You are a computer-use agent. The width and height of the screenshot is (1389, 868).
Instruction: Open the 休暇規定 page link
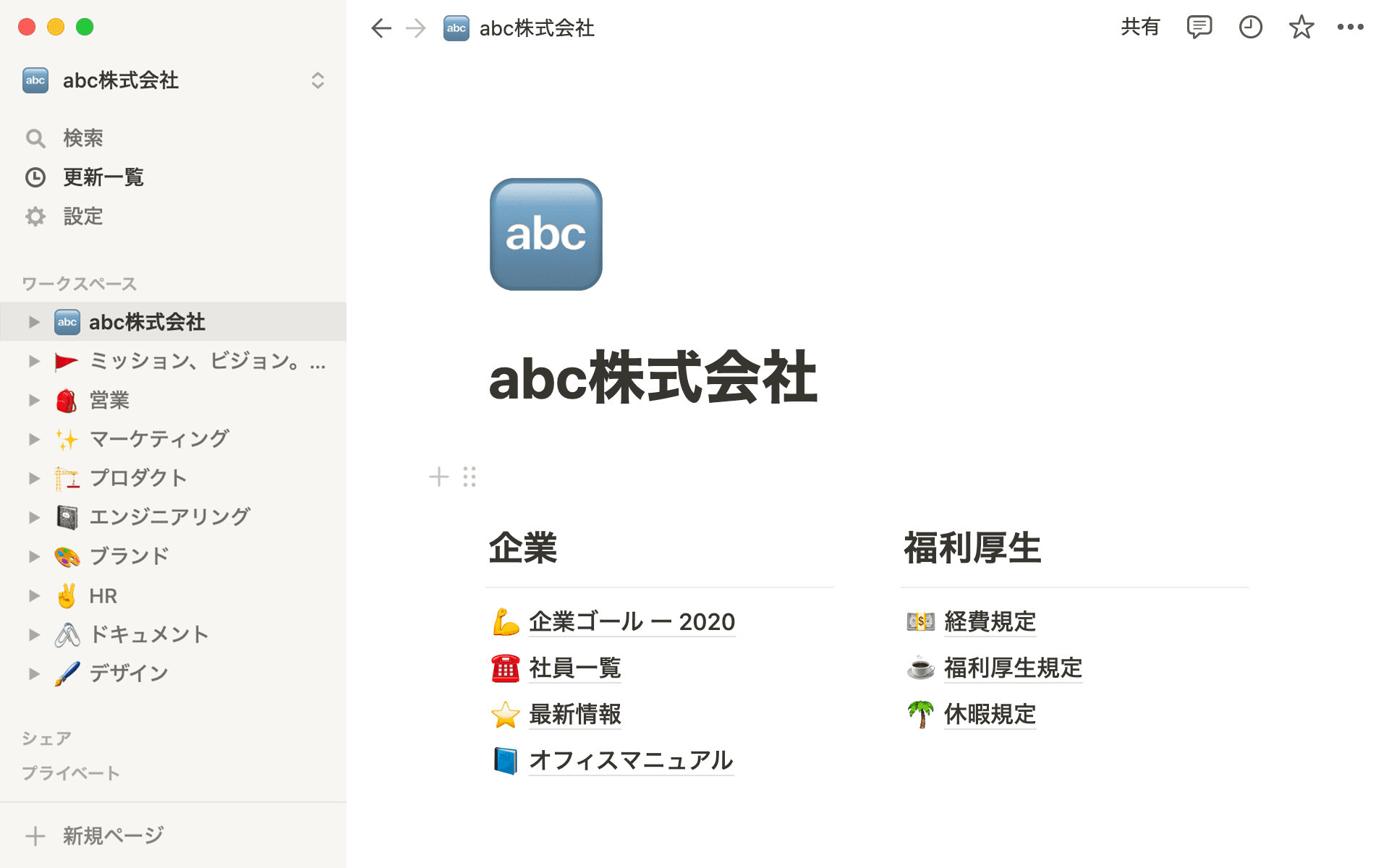[x=990, y=715]
